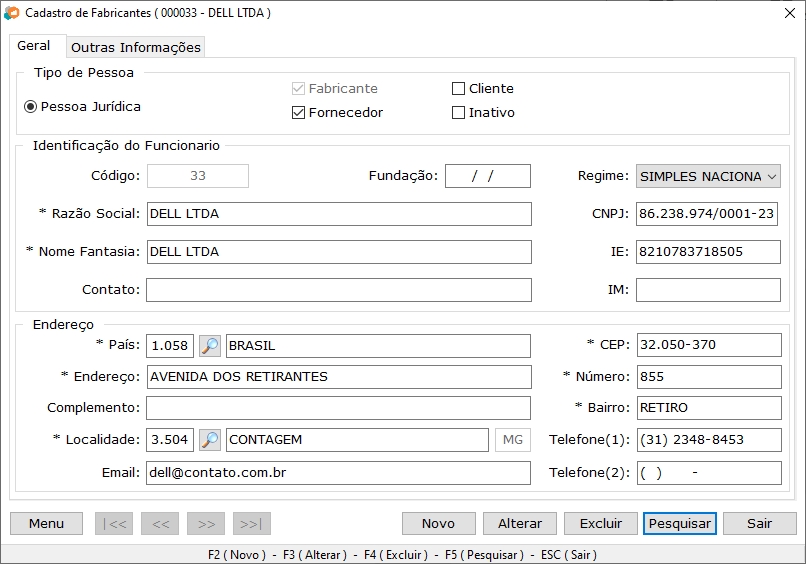Screen dimensions: 806x564
Task: Uncheck the Fornecedor checkbox
Action: point(298,113)
